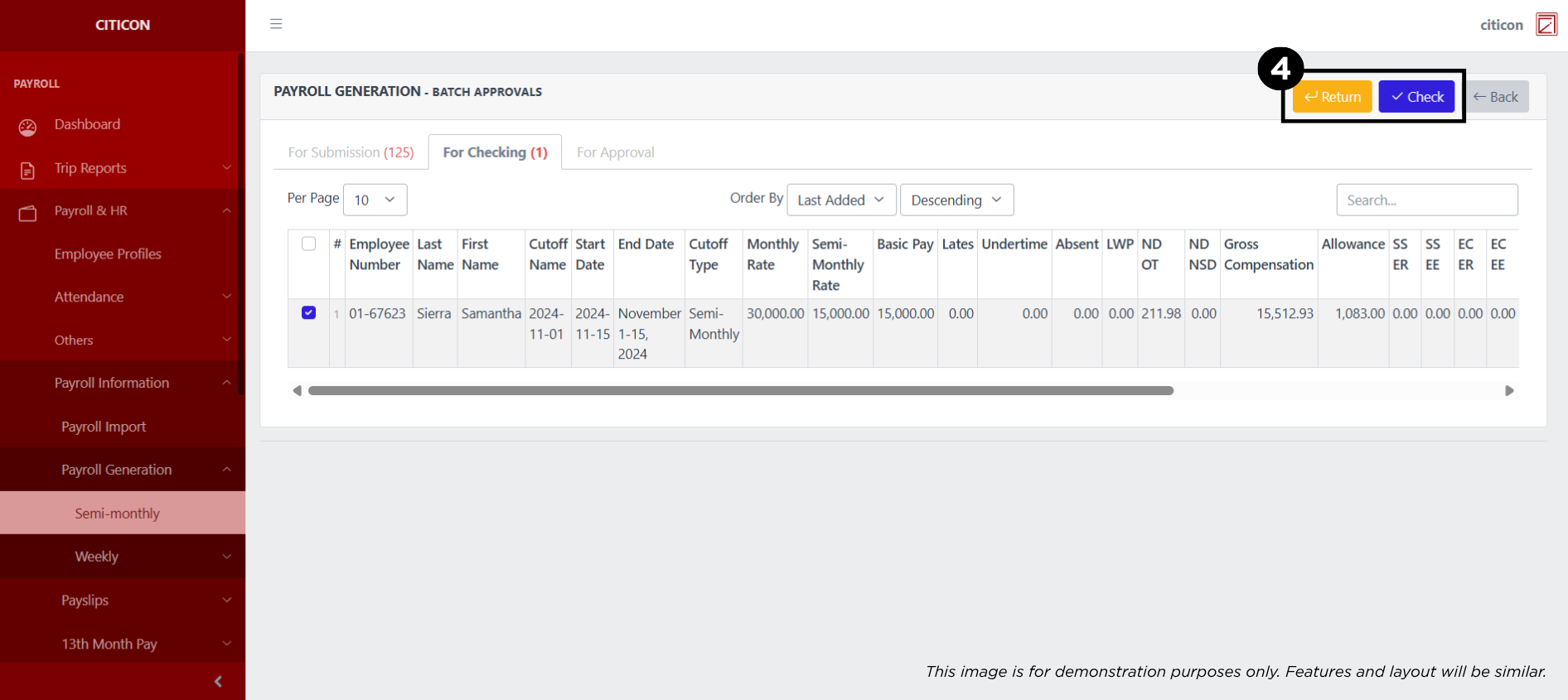Toggle the select-all header checkbox
The width and height of the screenshot is (1568, 700).
point(308,244)
